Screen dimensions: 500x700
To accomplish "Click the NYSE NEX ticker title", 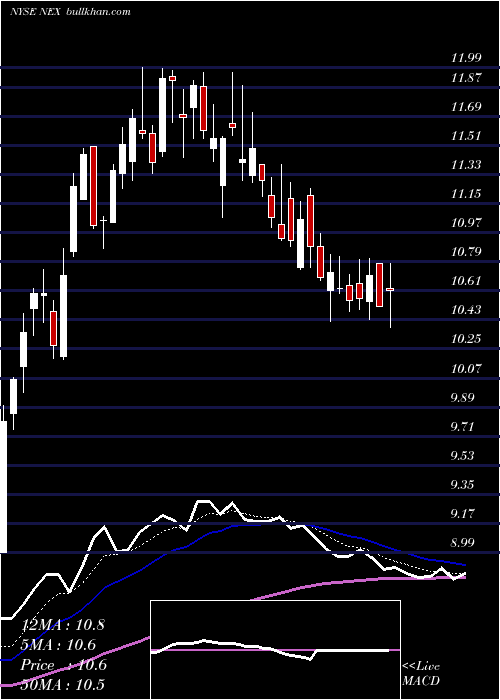I will tap(36, 12).
